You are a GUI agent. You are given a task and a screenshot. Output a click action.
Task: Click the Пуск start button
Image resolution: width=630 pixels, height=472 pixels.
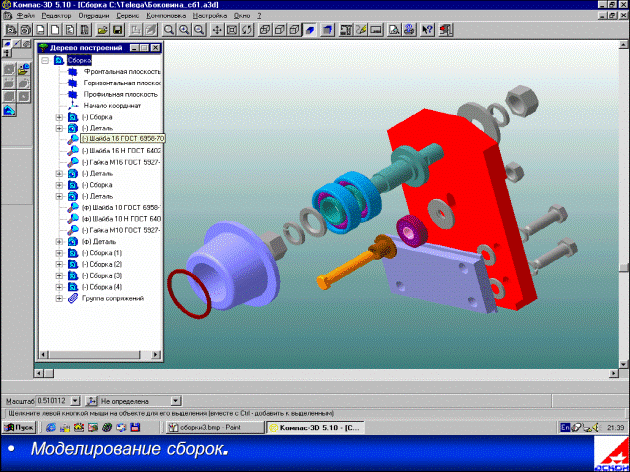19,427
